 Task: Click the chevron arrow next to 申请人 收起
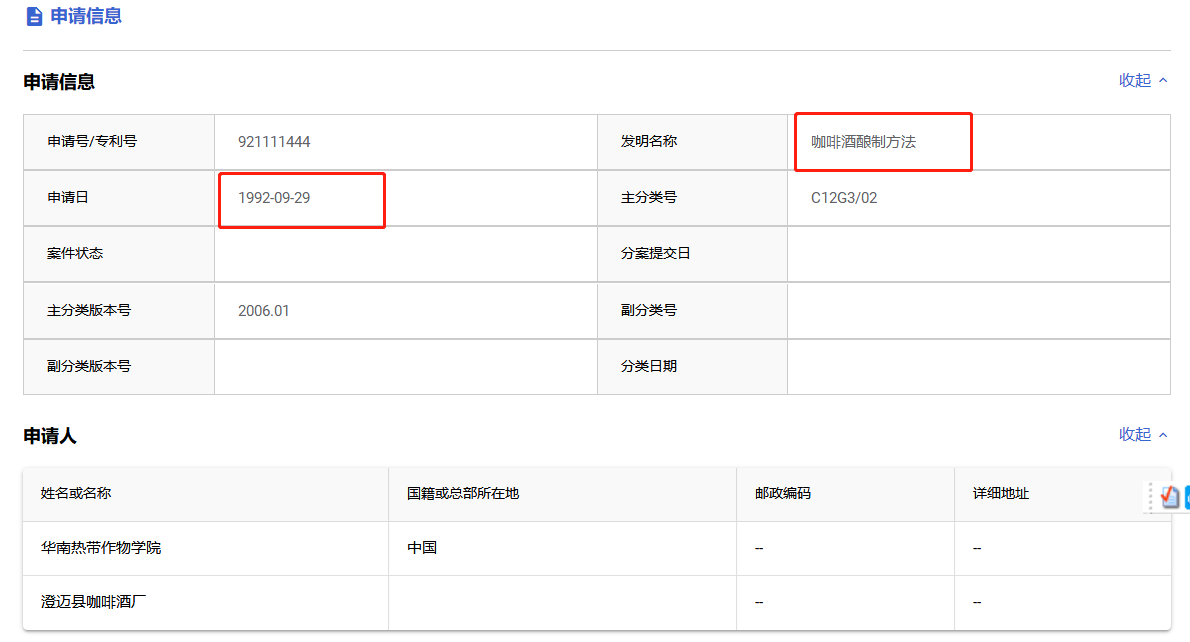click(x=1163, y=435)
